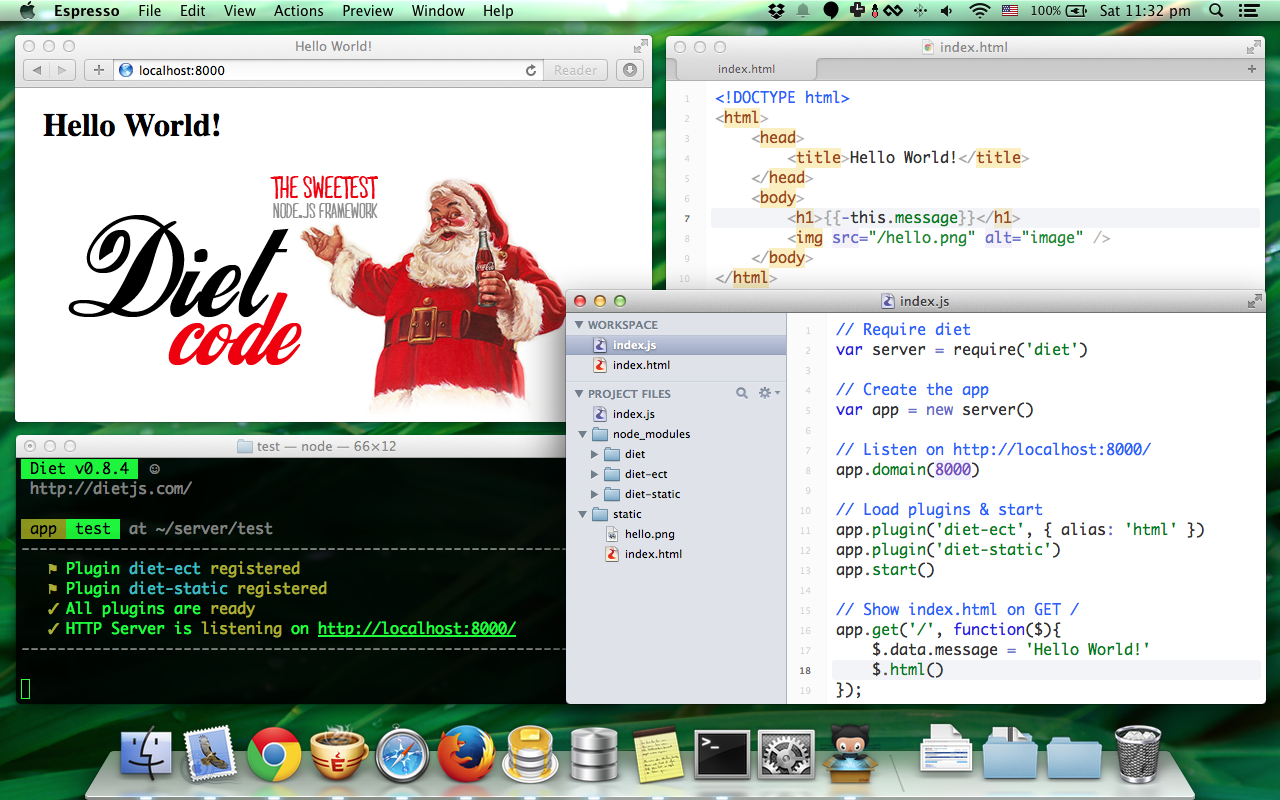Click the volume speaker menu bar icon
Screen dimensions: 1280x800
[946, 11]
